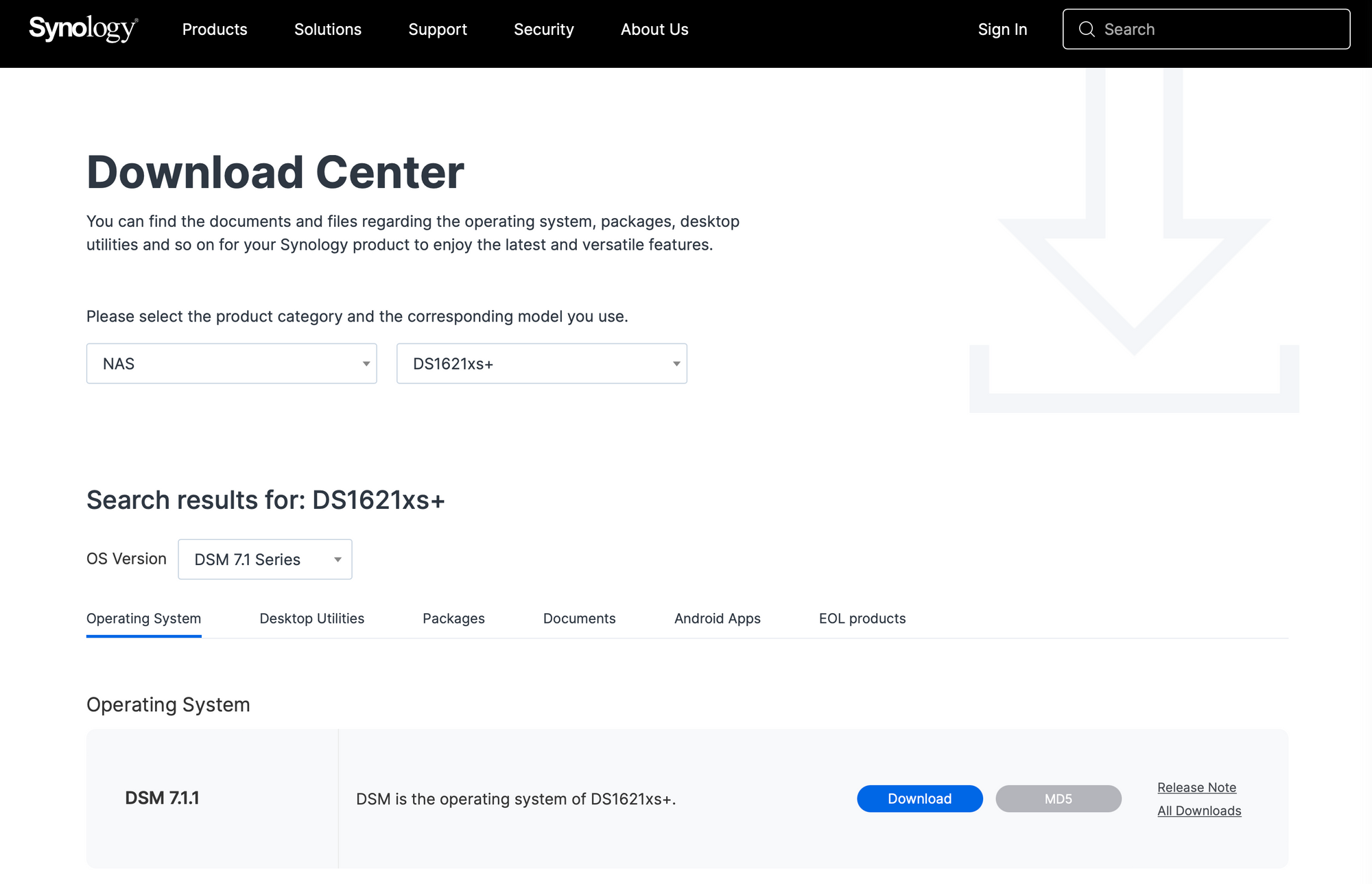Viewport: 1372px width, 884px height.
Task: Focus the Search input field
Action: pos(1207,29)
